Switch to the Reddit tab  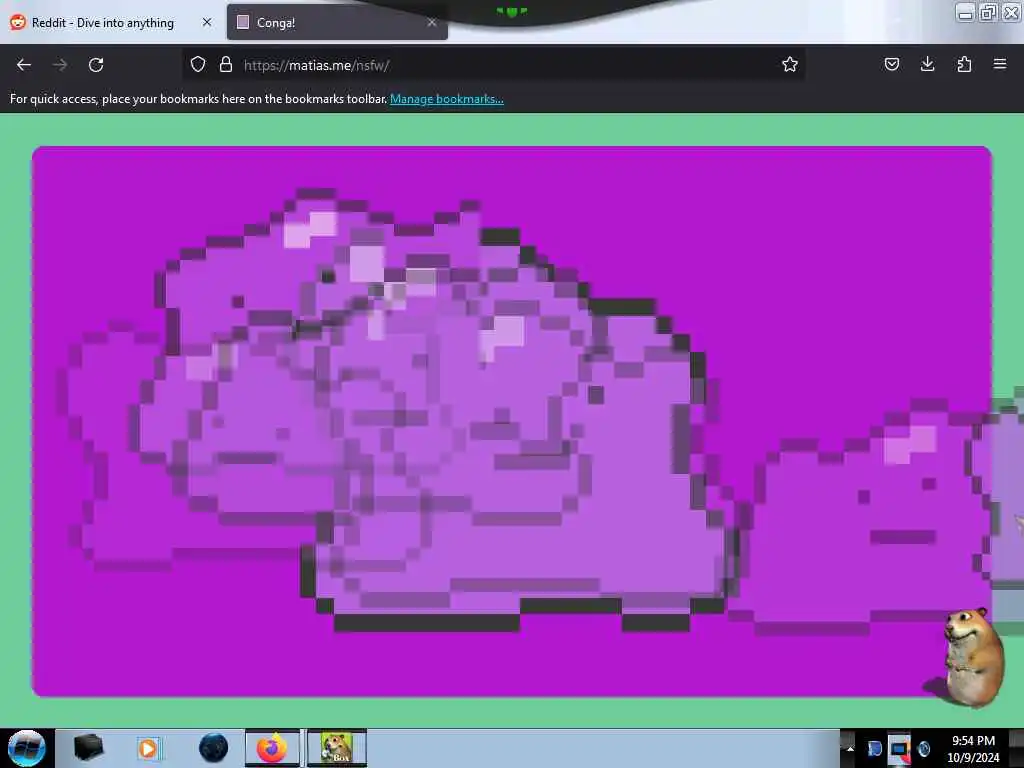coord(112,23)
